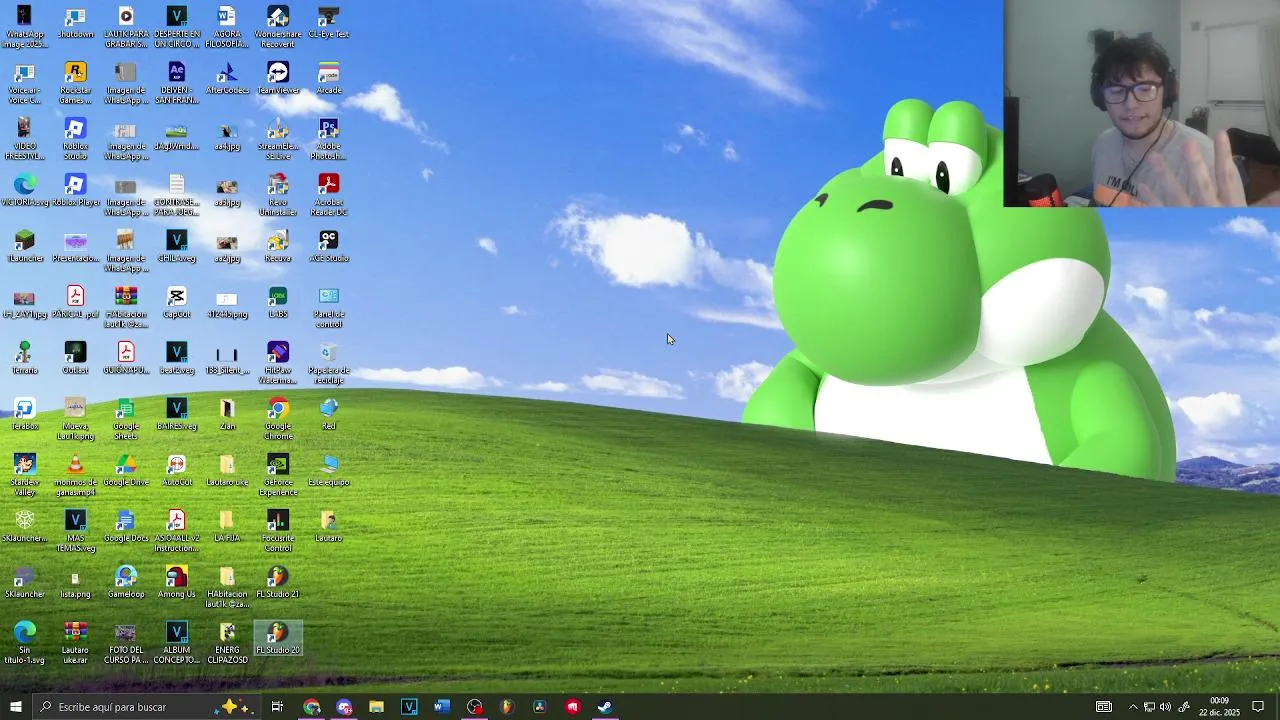Select the Among Us shortcut
Screen dimensions: 1280x720
177,583
